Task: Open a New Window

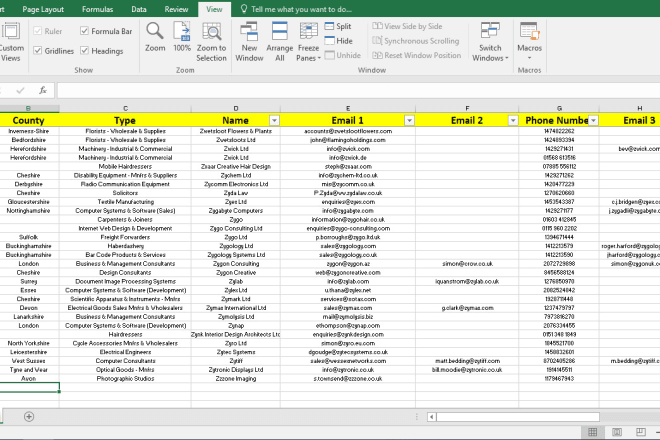Action: click(x=249, y=42)
